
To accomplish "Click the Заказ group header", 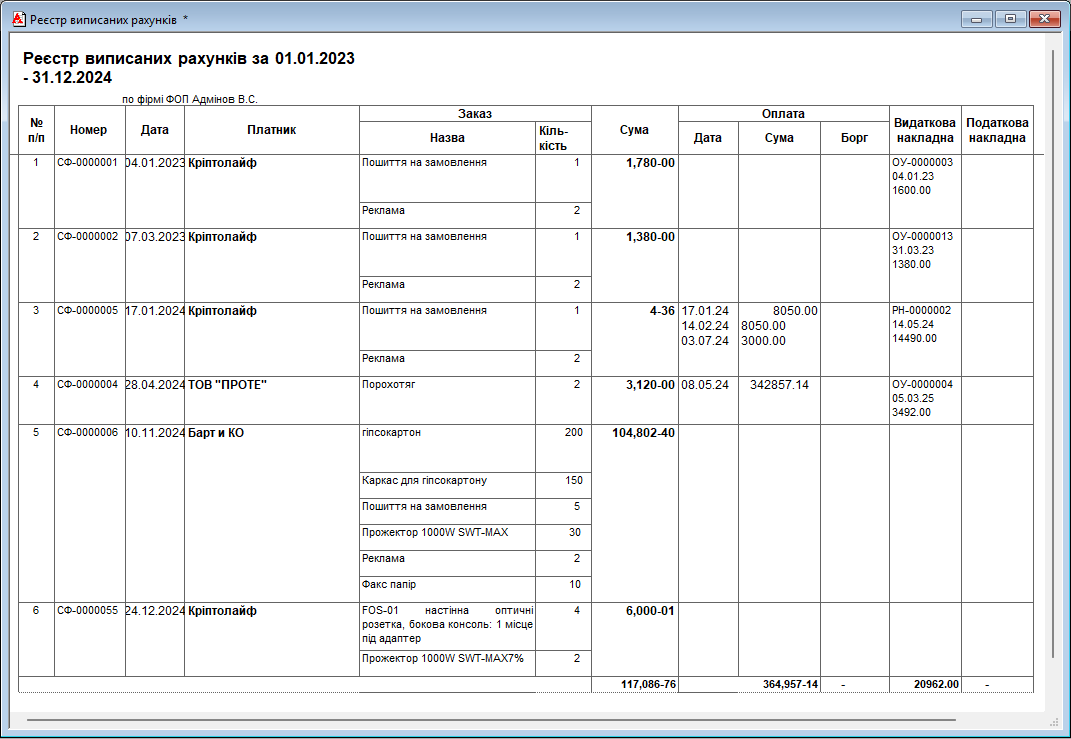I will (475, 114).
